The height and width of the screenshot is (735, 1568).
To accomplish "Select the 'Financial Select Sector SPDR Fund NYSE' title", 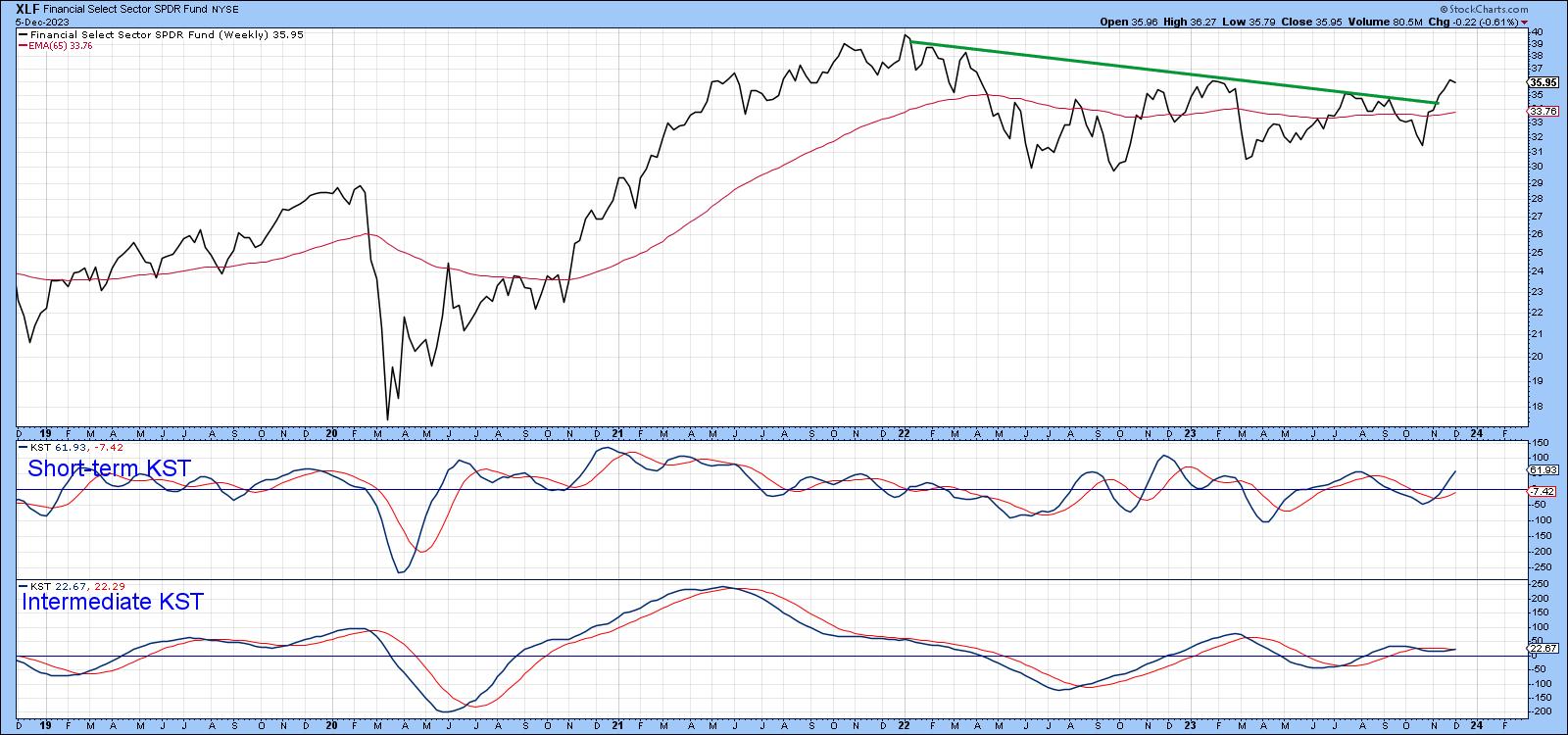I will click(142, 9).
